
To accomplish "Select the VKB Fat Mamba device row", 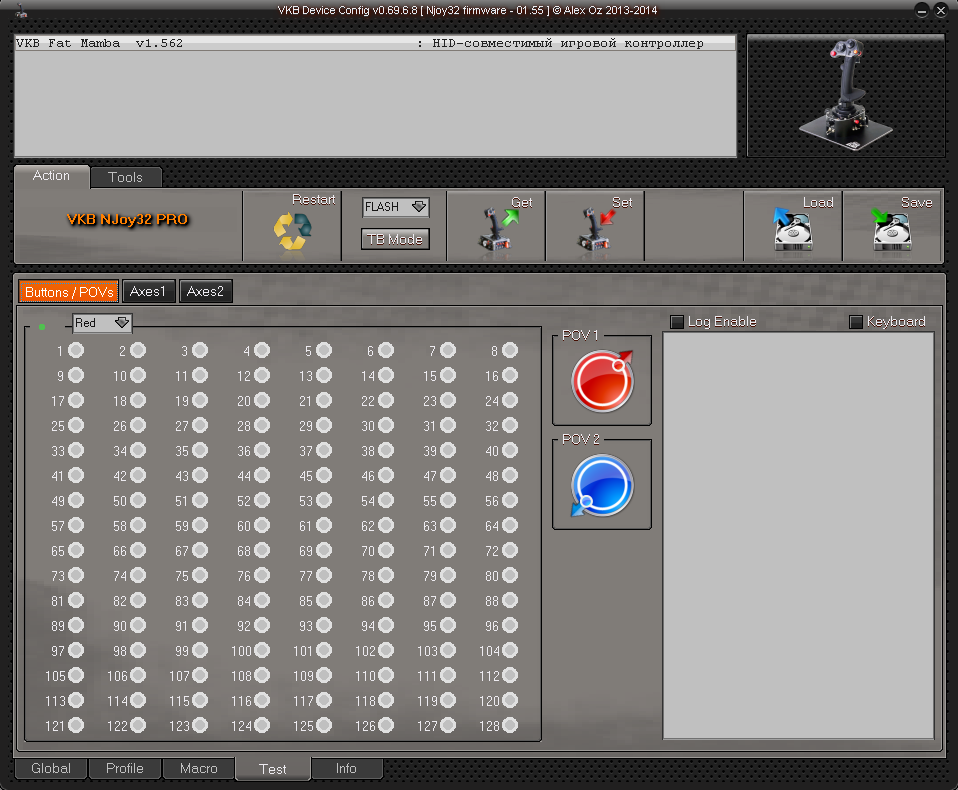I will [x=375, y=43].
